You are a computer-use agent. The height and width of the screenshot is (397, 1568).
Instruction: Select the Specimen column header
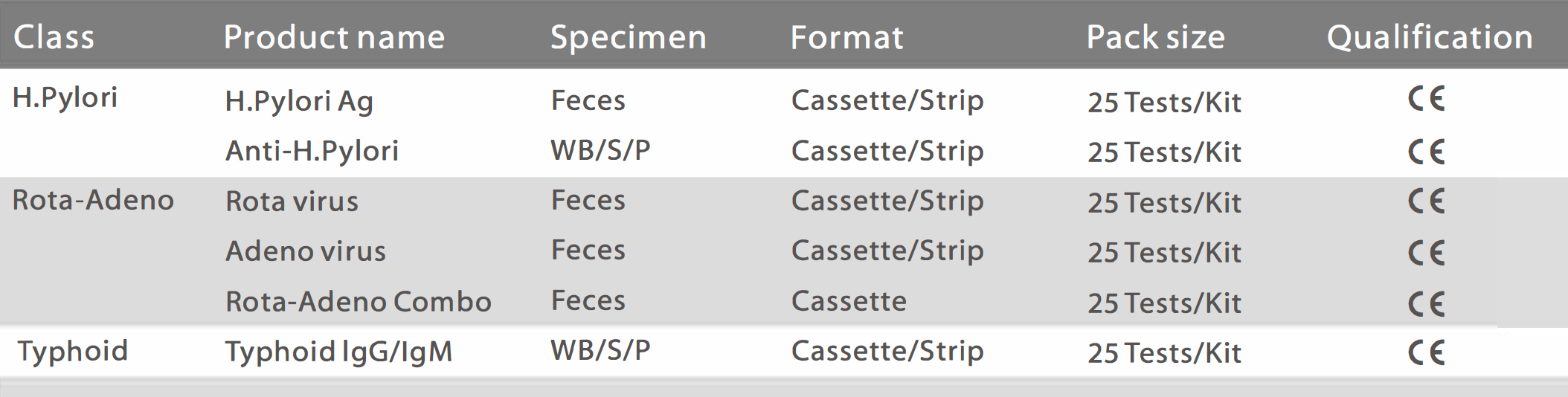(x=629, y=38)
